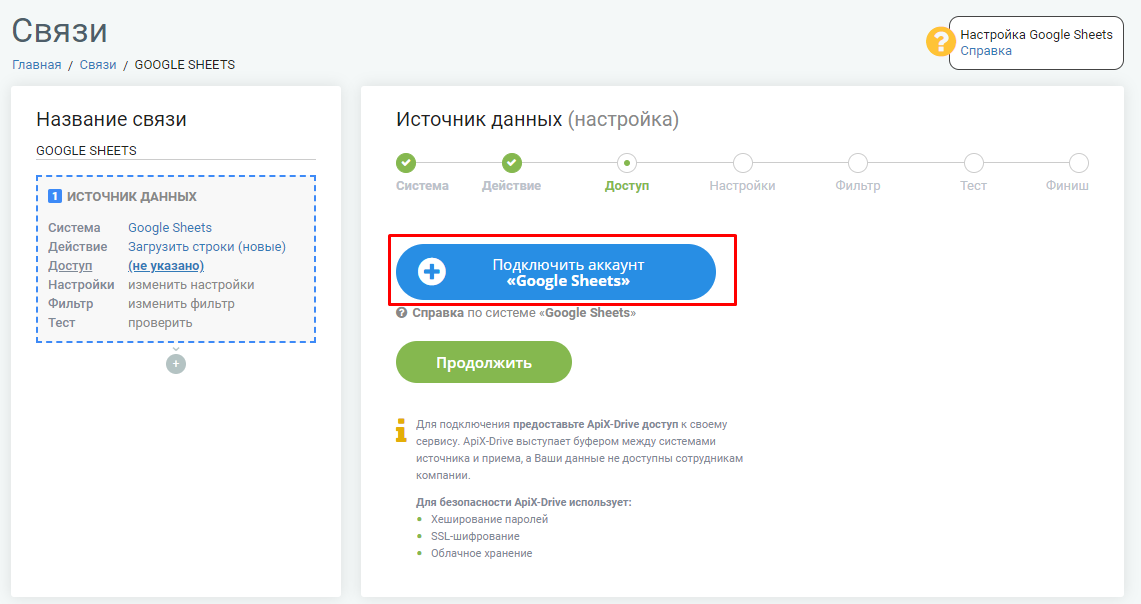Open Справка link in Google Sheets setup box

pyautogui.click(x=985, y=51)
